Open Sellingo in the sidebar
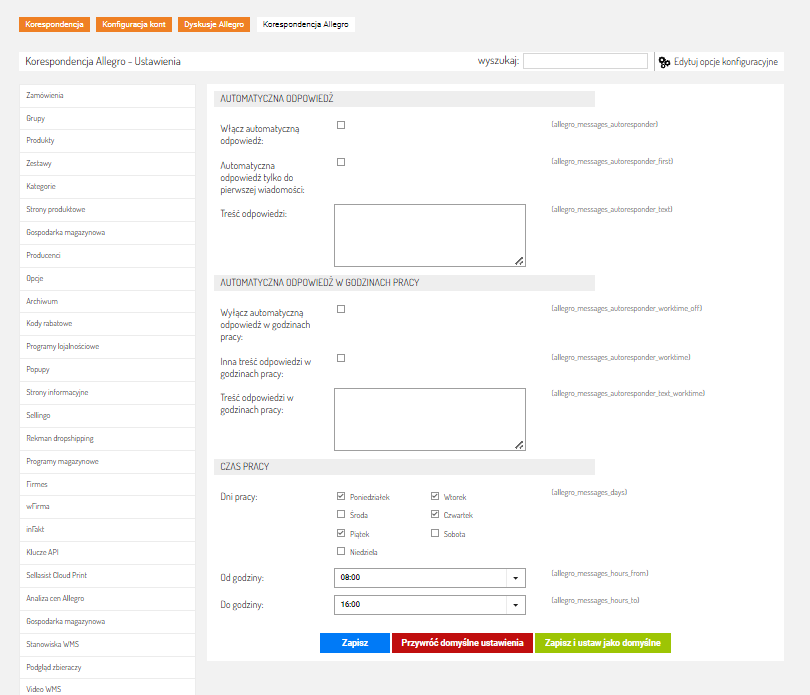810x695 pixels. (107, 415)
